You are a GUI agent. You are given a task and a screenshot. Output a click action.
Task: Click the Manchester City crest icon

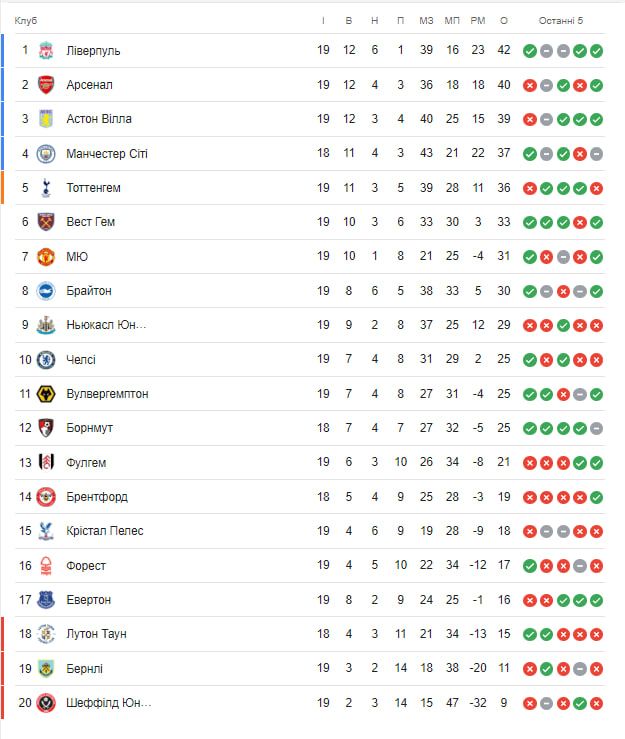click(46, 153)
